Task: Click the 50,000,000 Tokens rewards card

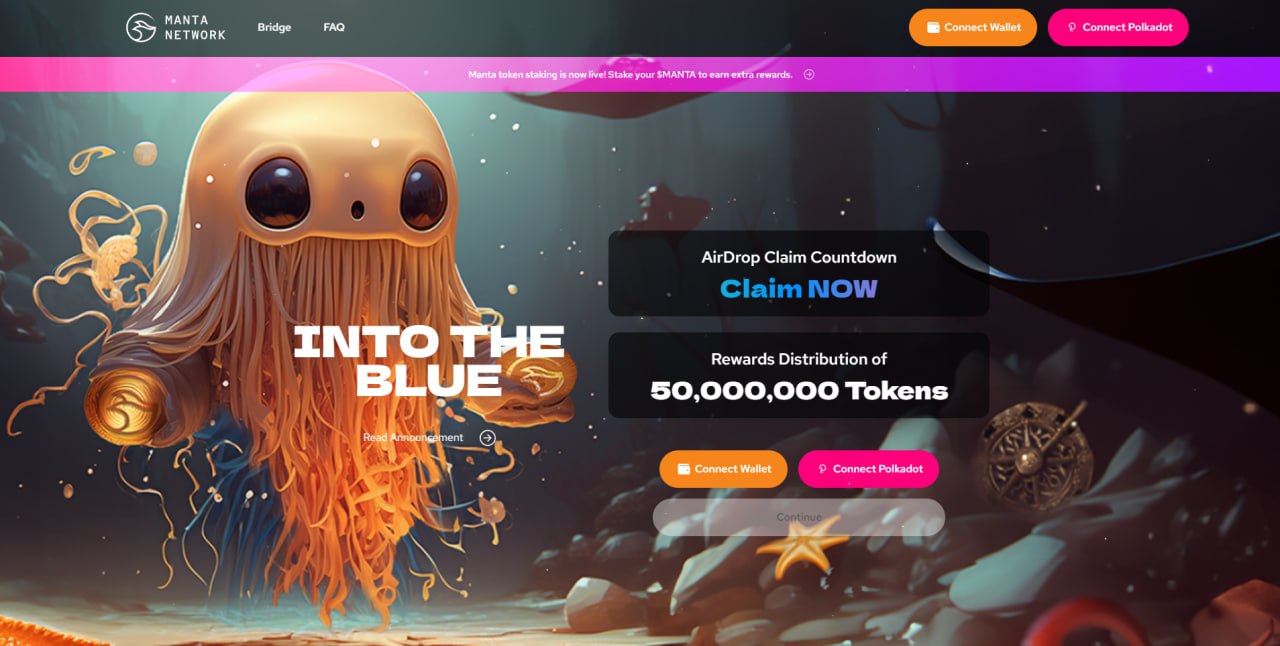Action: point(799,375)
